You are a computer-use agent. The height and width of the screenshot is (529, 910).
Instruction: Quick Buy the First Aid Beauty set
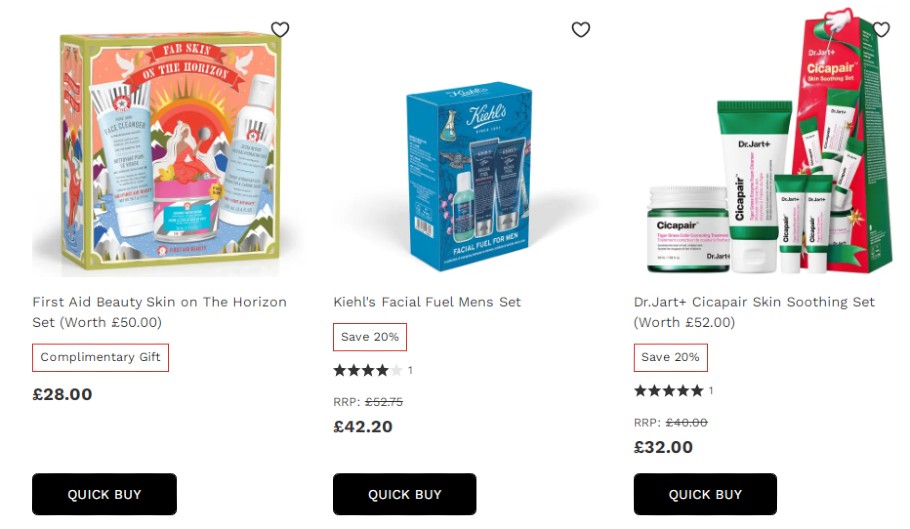click(104, 494)
